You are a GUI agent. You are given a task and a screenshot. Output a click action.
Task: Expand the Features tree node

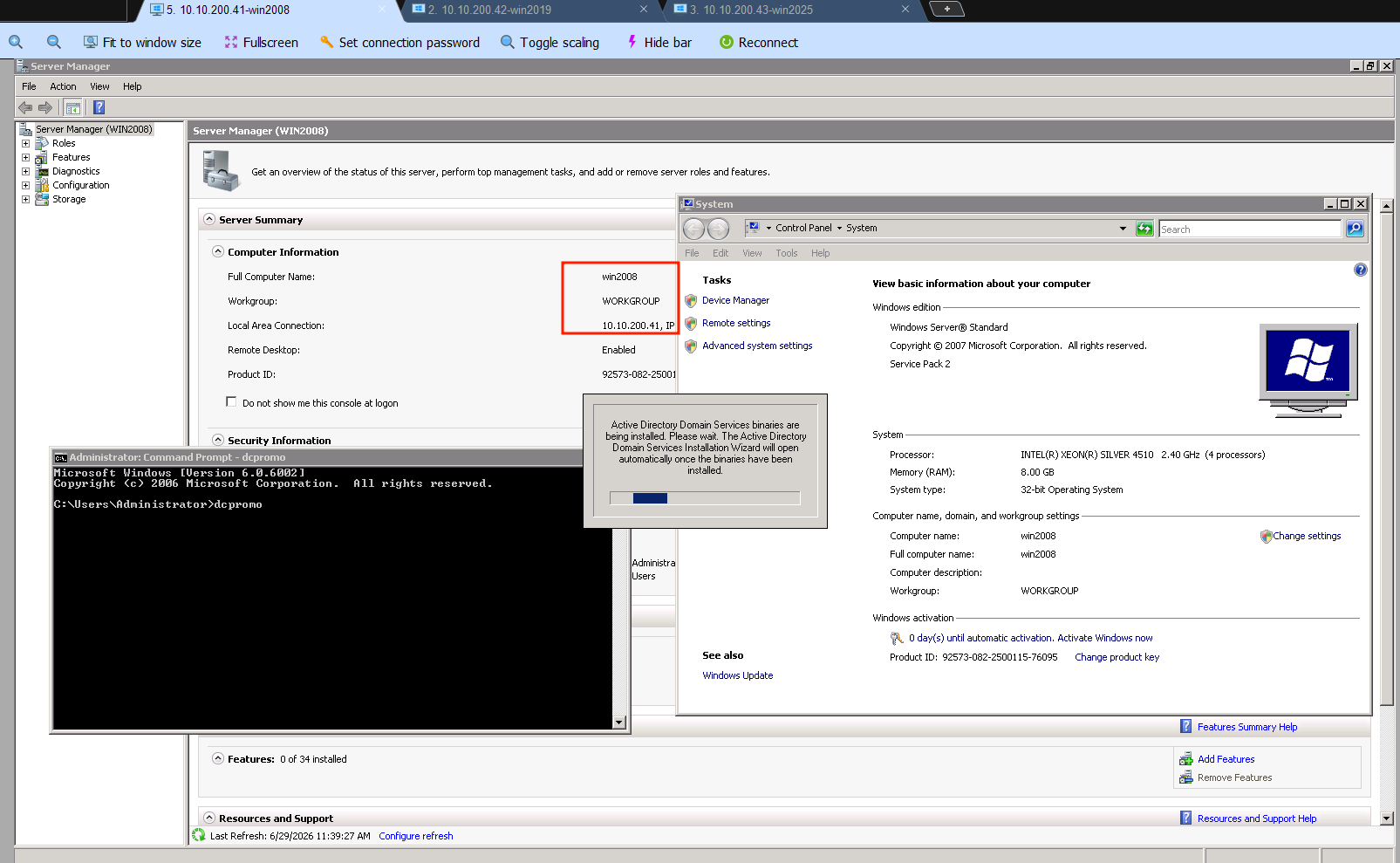point(25,157)
